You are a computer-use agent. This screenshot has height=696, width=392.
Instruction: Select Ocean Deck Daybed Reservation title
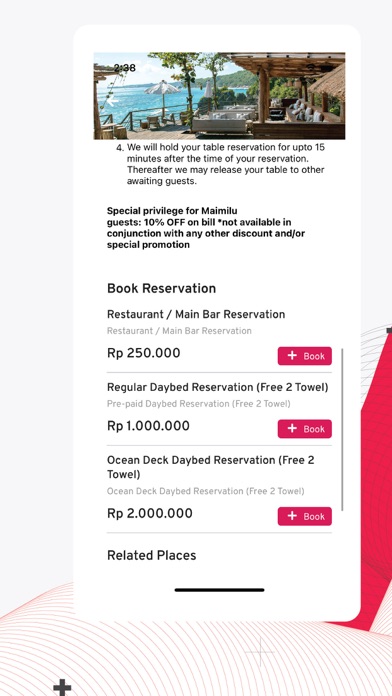210,467
